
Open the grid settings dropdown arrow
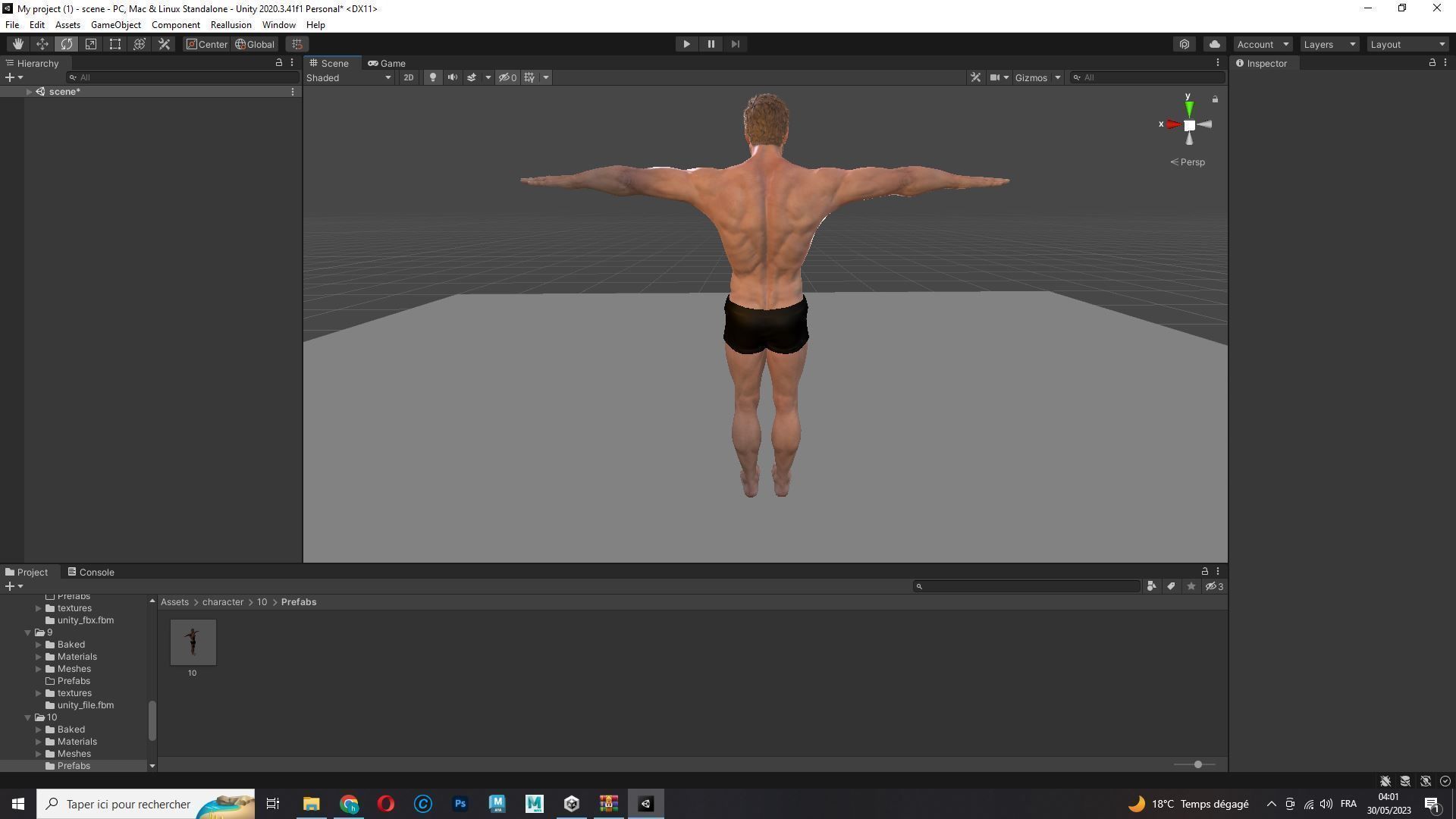(546, 77)
